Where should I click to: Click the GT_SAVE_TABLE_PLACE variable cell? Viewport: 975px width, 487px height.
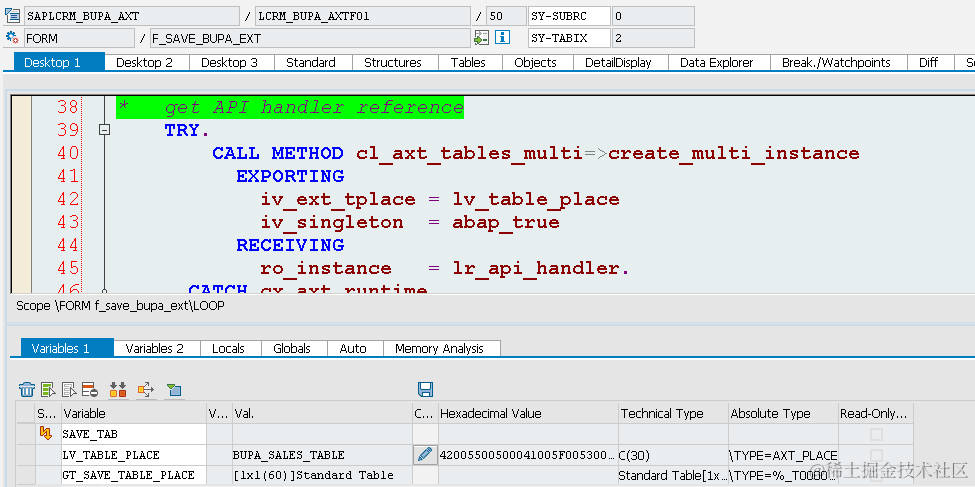click(x=134, y=475)
